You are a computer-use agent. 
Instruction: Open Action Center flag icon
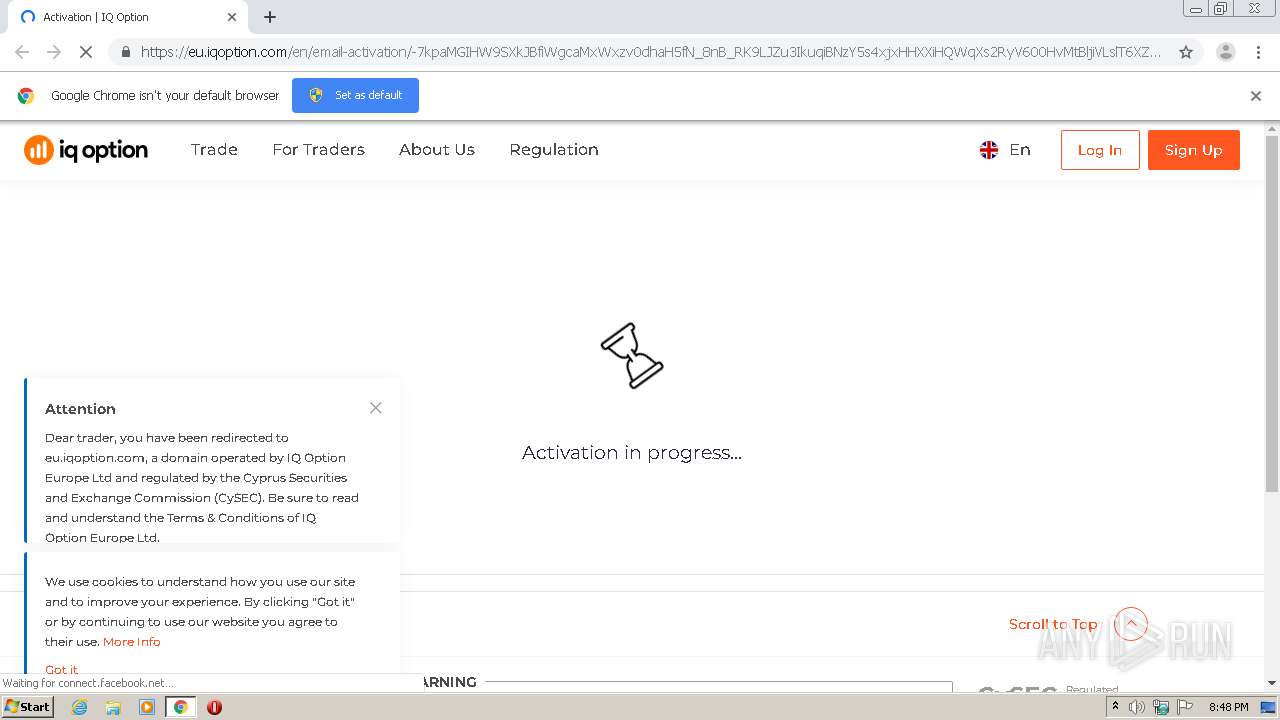pyautogui.click(x=1184, y=707)
